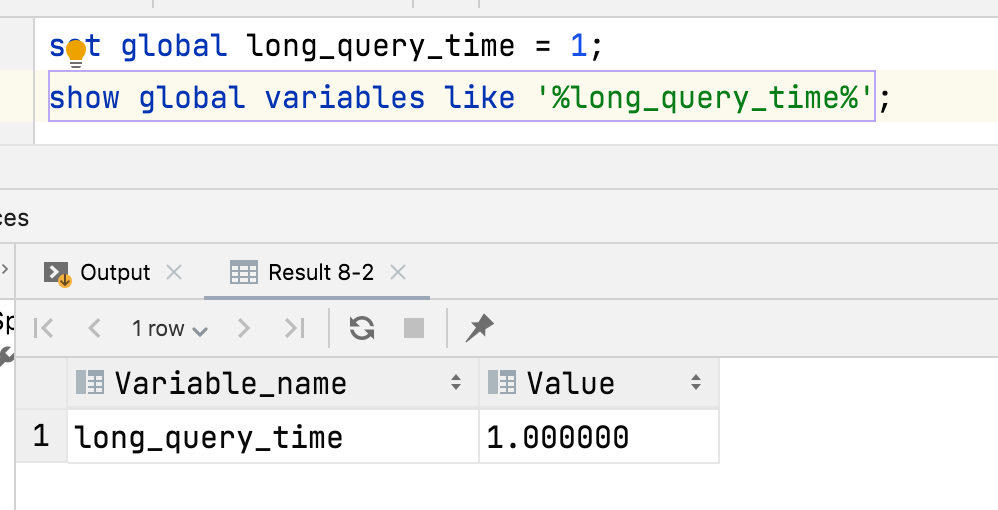Click the Result 8-2 table grid icon
The width and height of the screenshot is (998, 510).
pos(244,273)
